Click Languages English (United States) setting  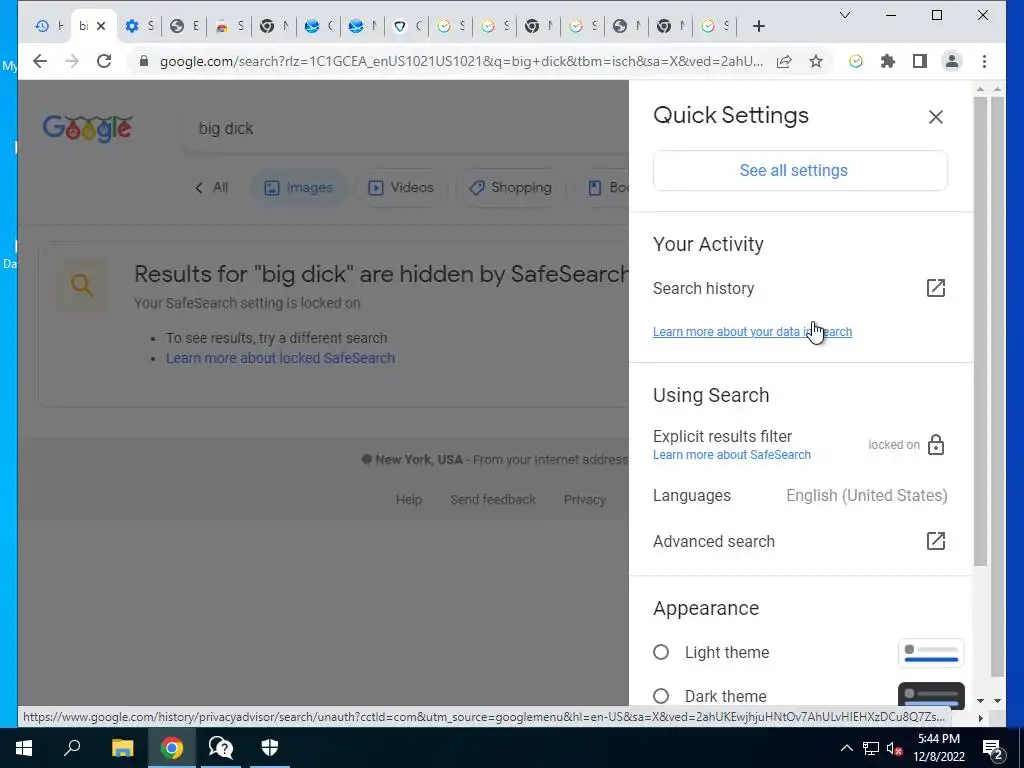point(800,496)
